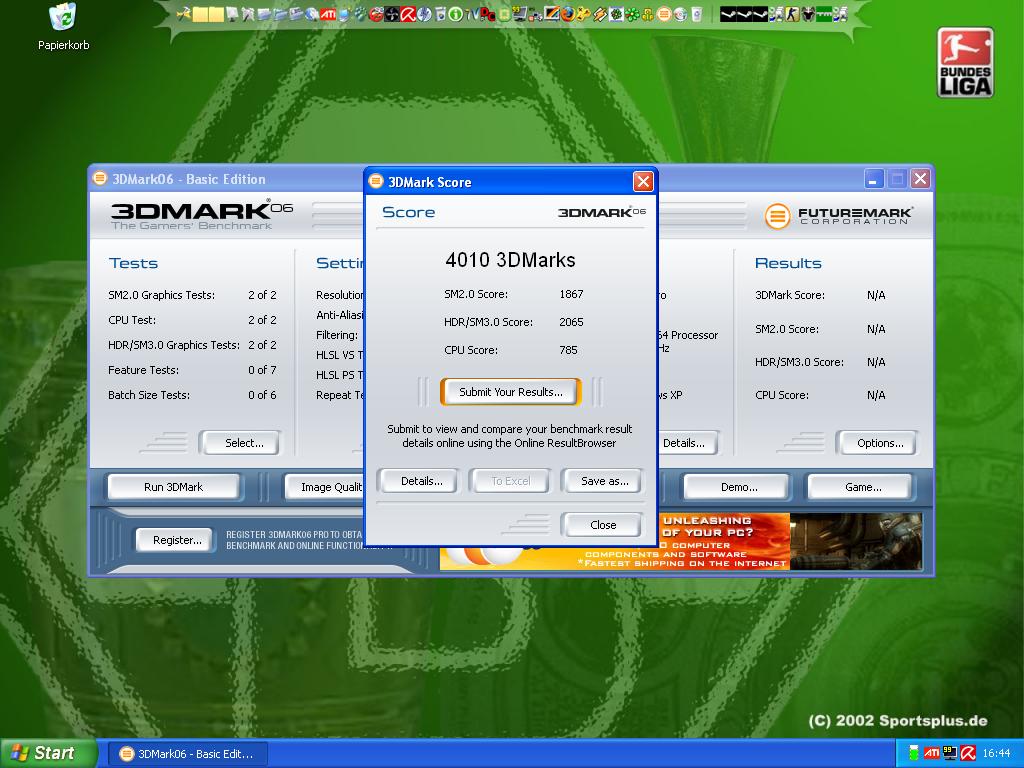1024x768 pixels.
Task: Close the Score dialog with Close button
Action: point(603,524)
